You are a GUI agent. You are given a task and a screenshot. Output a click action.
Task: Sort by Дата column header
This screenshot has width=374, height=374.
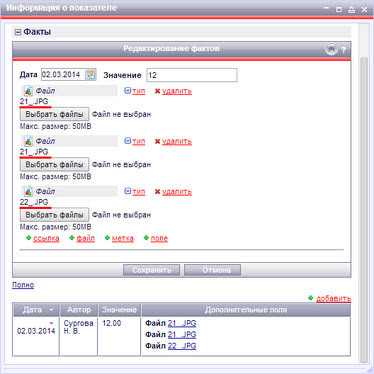(36, 310)
